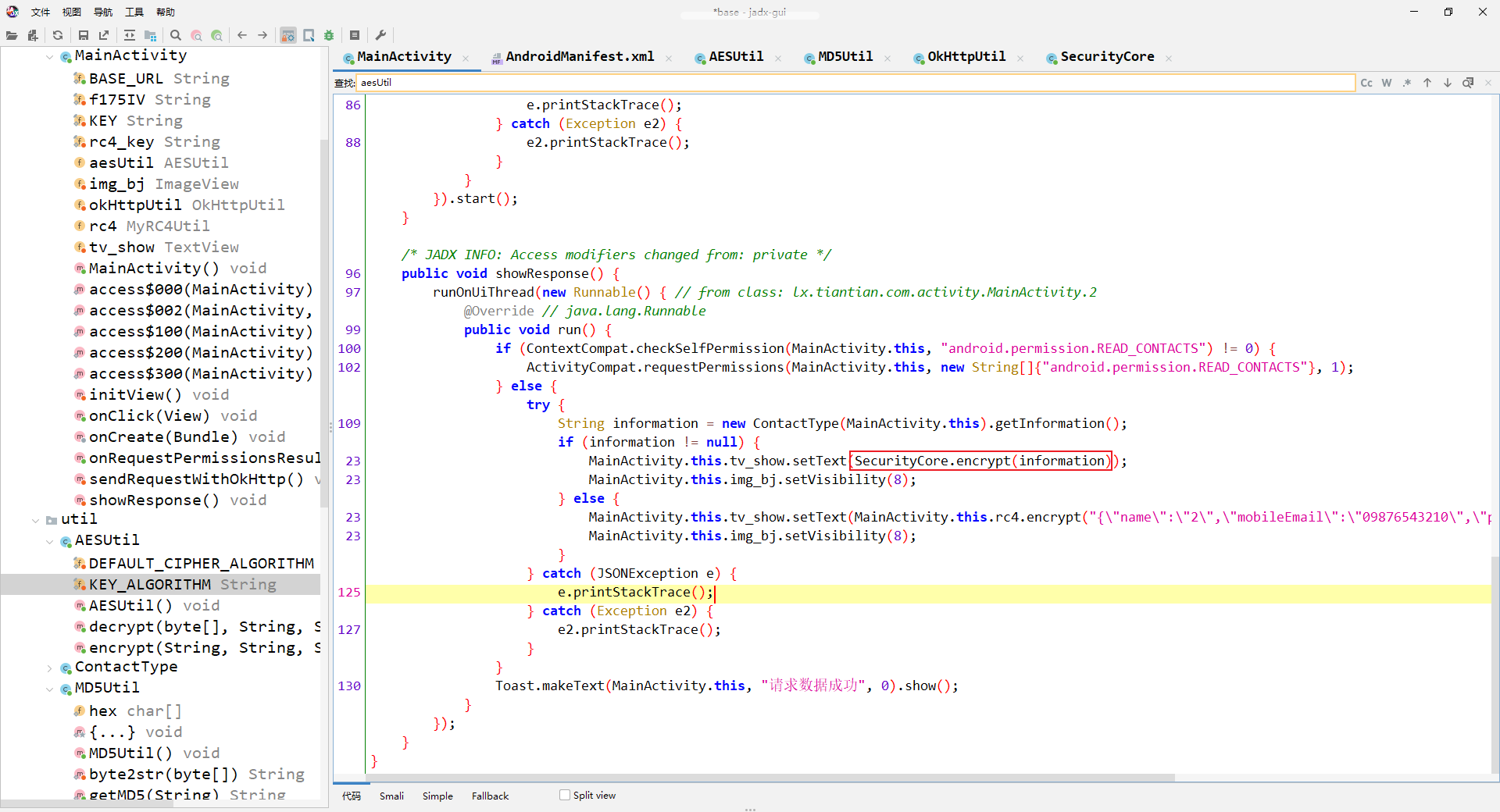Open the 工具 menu
1500x812 pixels.
[134, 12]
